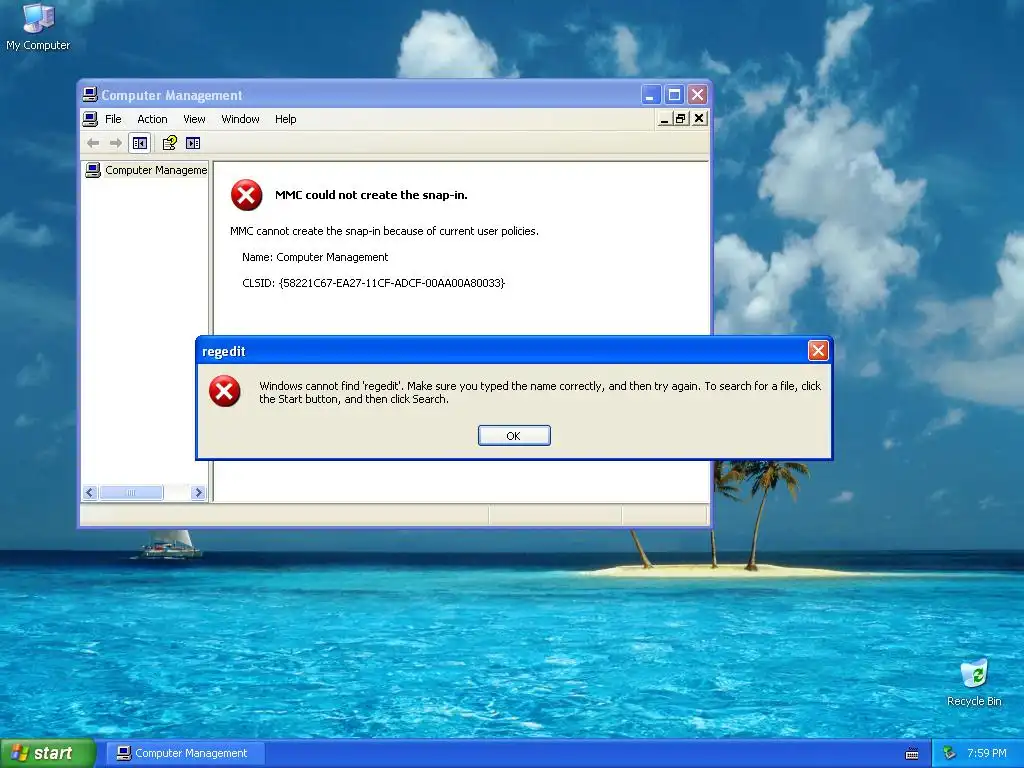Viewport: 1024px width, 768px height.
Task: Click the tree pane scroll left arrow
Action: tap(90, 492)
